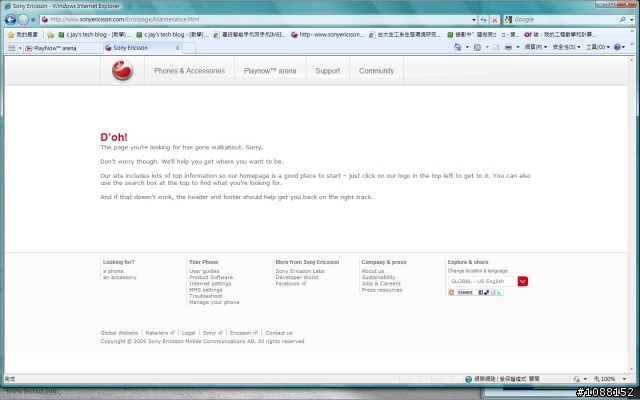Click the GLOBAL - US English language field
This screenshot has width=640, height=400.
(483, 281)
